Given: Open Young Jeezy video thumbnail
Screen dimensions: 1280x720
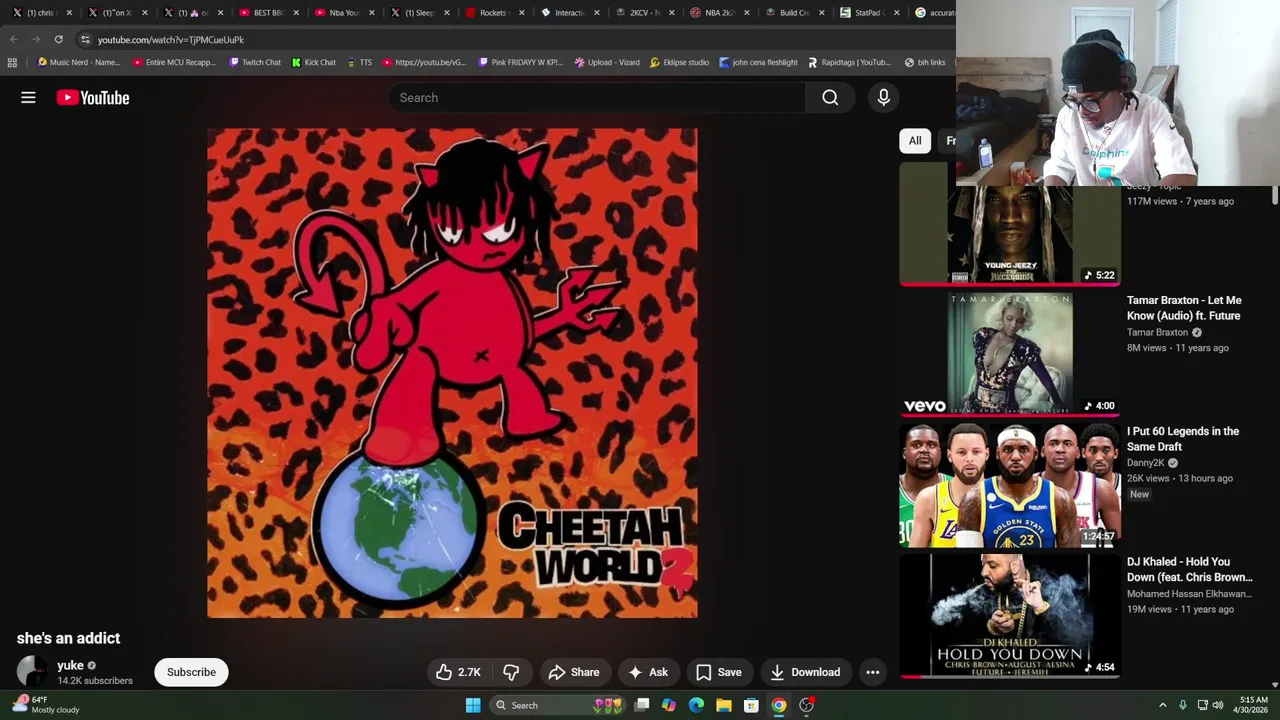Looking at the screenshot, I should 1010,225.
